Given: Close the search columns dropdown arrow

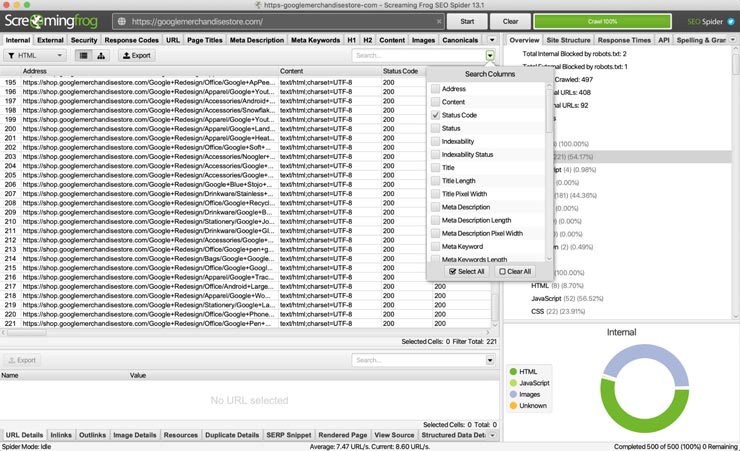Looking at the screenshot, I should (x=490, y=56).
